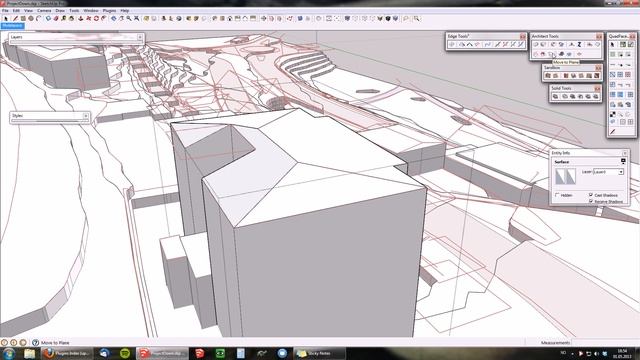Viewport: 640px width, 360px height.
Task: Open the Tools menu
Action: coord(74,10)
